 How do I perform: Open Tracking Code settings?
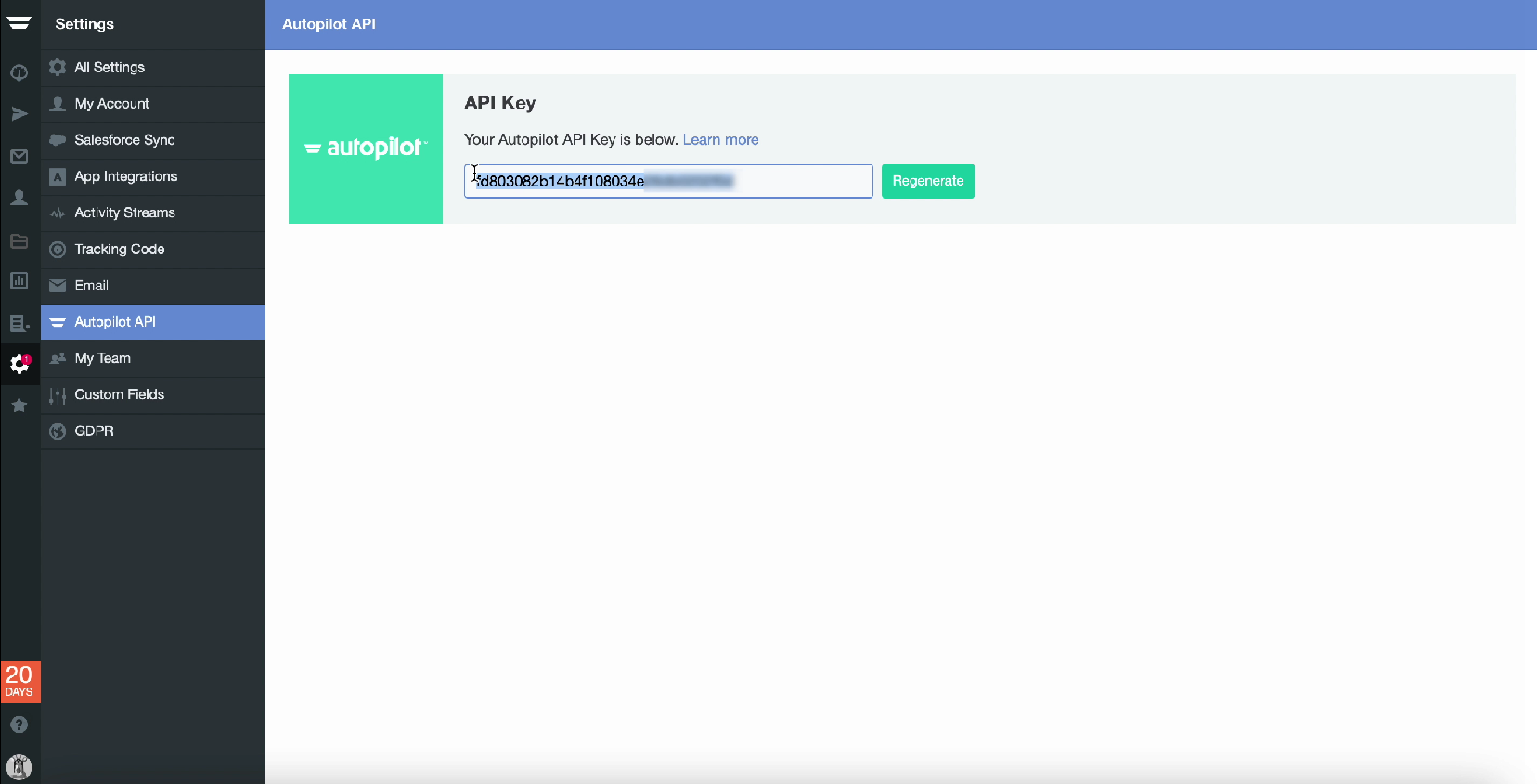pos(153,250)
